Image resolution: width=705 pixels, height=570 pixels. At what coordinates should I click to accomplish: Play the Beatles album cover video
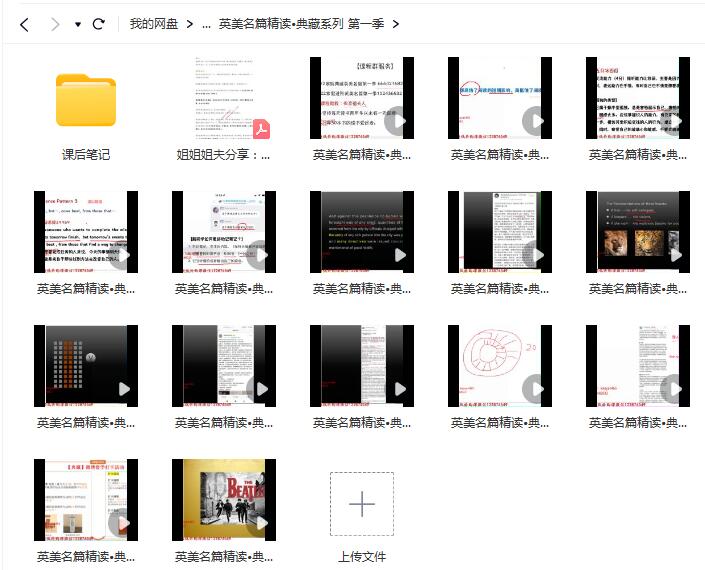pyautogui.click(x=224, y=500)
